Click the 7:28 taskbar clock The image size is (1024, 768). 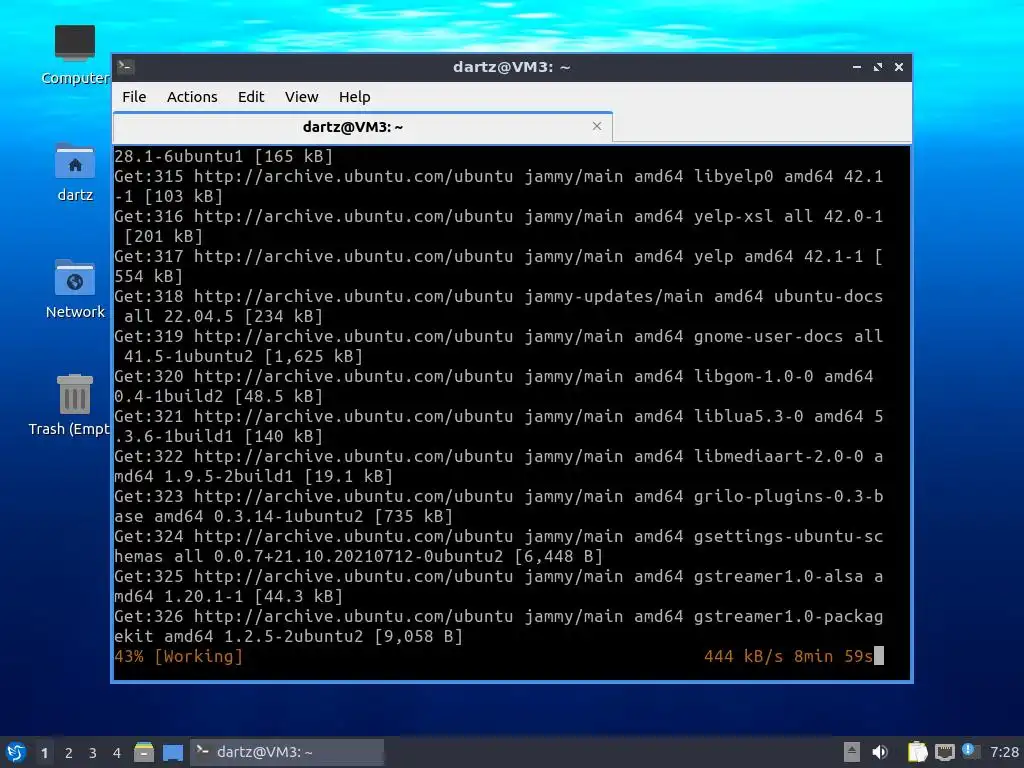(x=1004, y=752)
